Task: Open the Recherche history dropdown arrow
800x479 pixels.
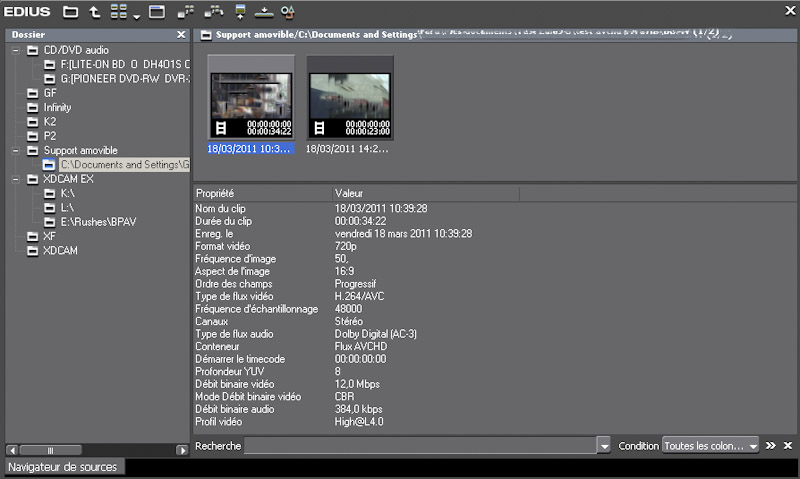Action: pyautogui.click(x=604, y=446)
